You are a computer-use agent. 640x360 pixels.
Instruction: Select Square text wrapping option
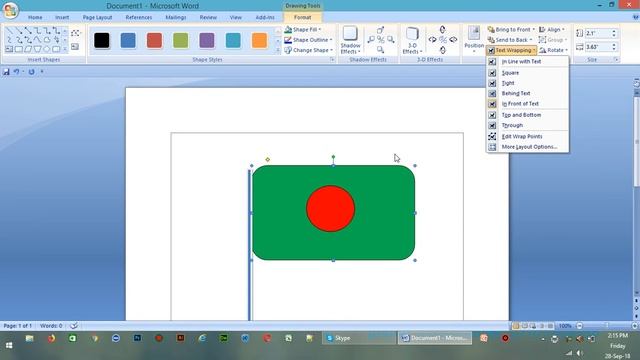(527, 73)
